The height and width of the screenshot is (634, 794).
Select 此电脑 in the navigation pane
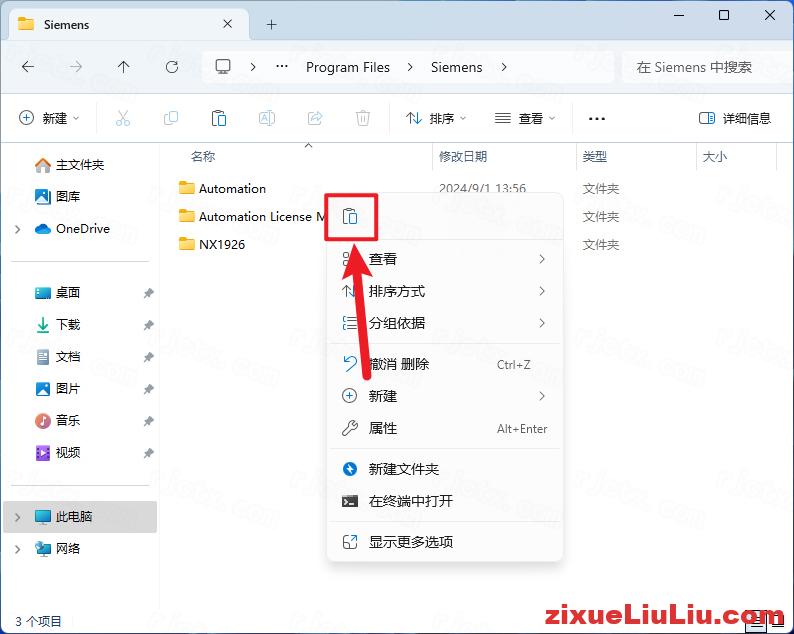click(80, 517)
